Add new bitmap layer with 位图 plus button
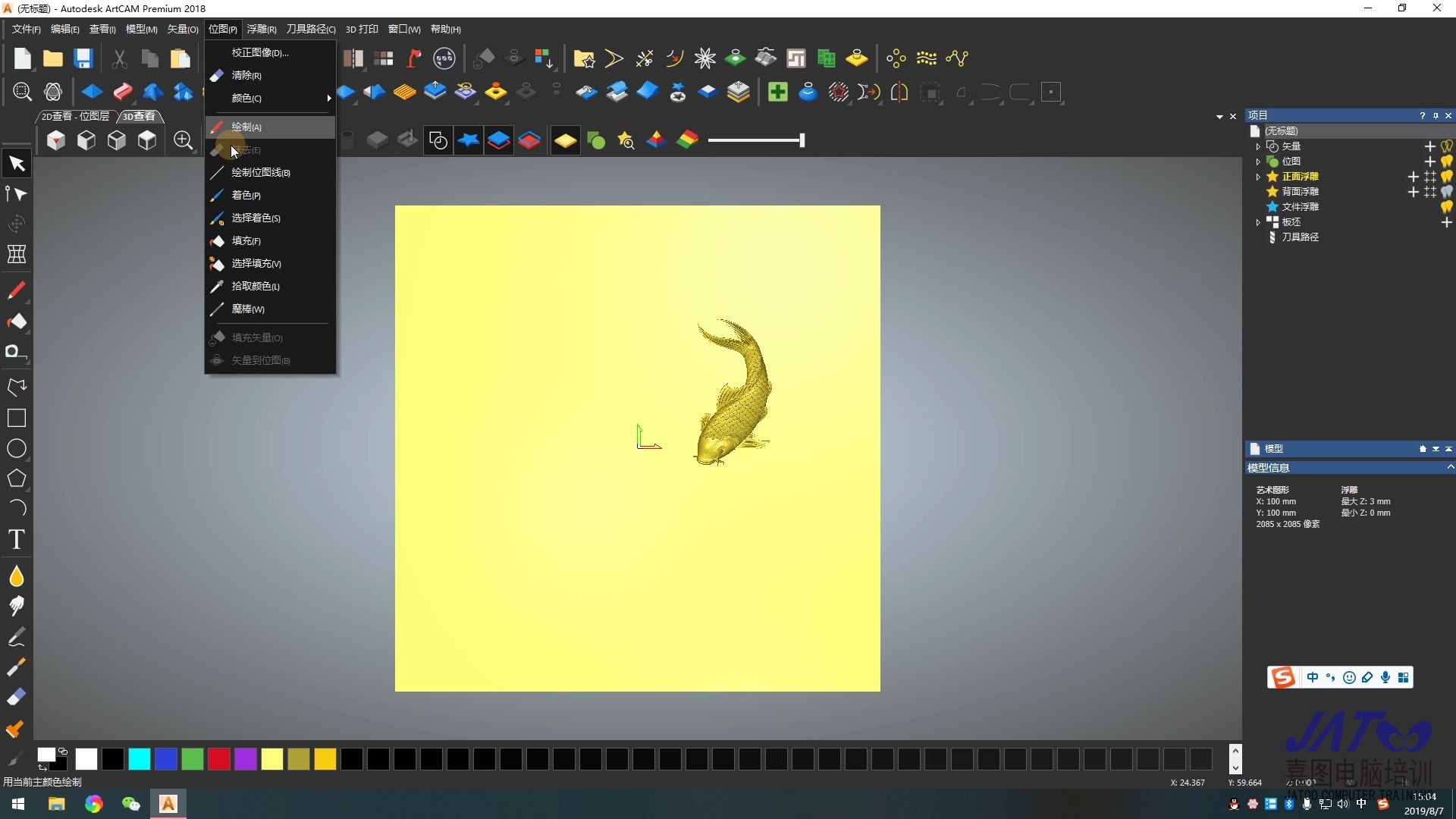Viewport: 1456px width, 819px height. click(x=1429, y=162)
